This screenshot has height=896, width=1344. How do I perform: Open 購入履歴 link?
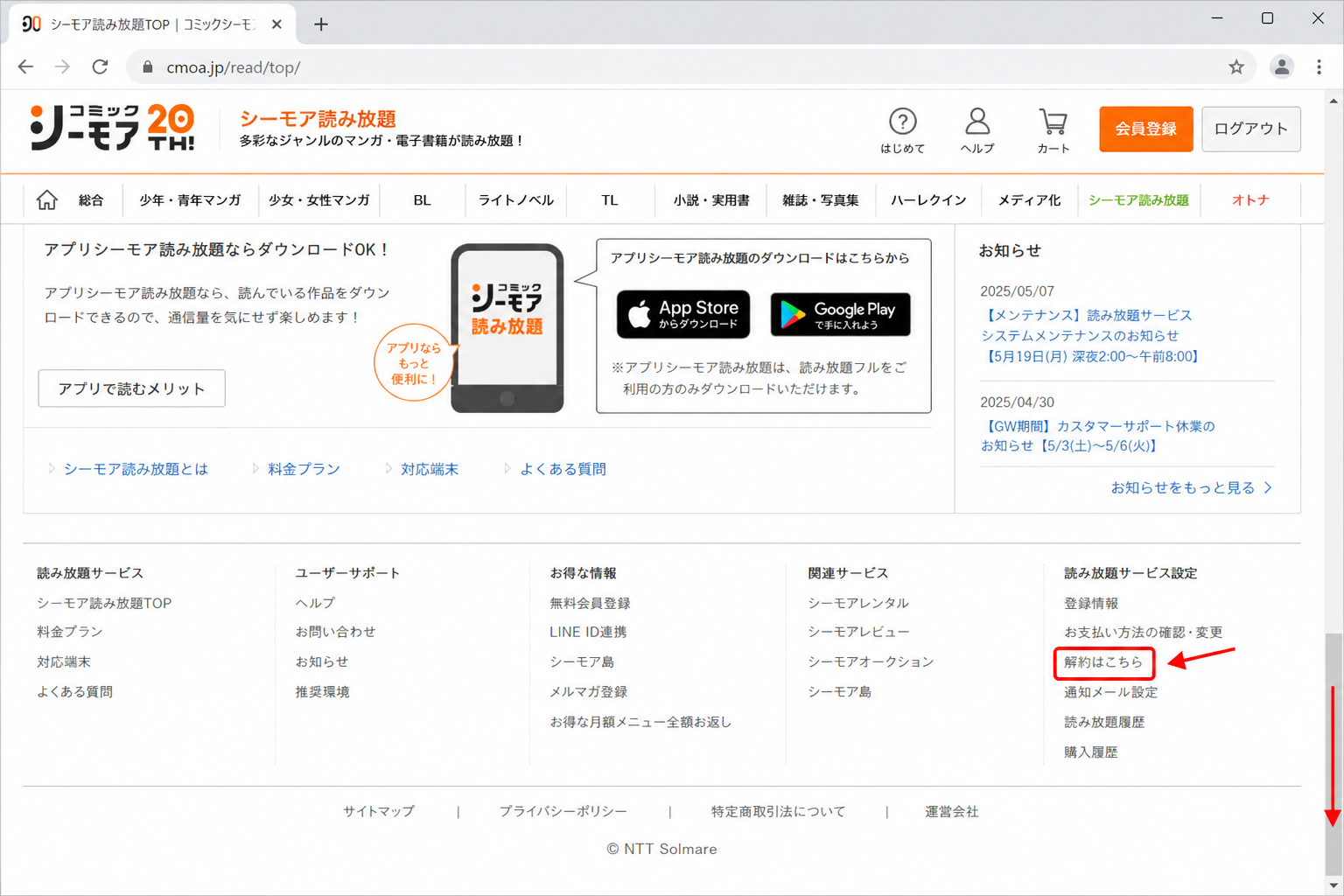(x=1091, y=752)
